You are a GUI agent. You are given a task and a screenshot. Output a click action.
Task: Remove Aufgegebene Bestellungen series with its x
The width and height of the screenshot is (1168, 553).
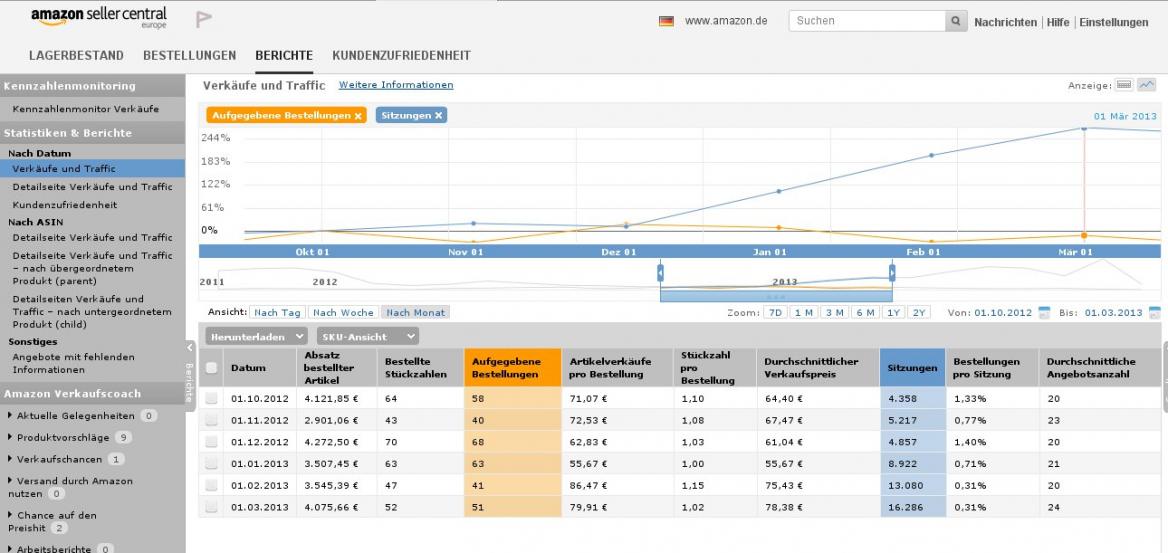click(358, 116)
